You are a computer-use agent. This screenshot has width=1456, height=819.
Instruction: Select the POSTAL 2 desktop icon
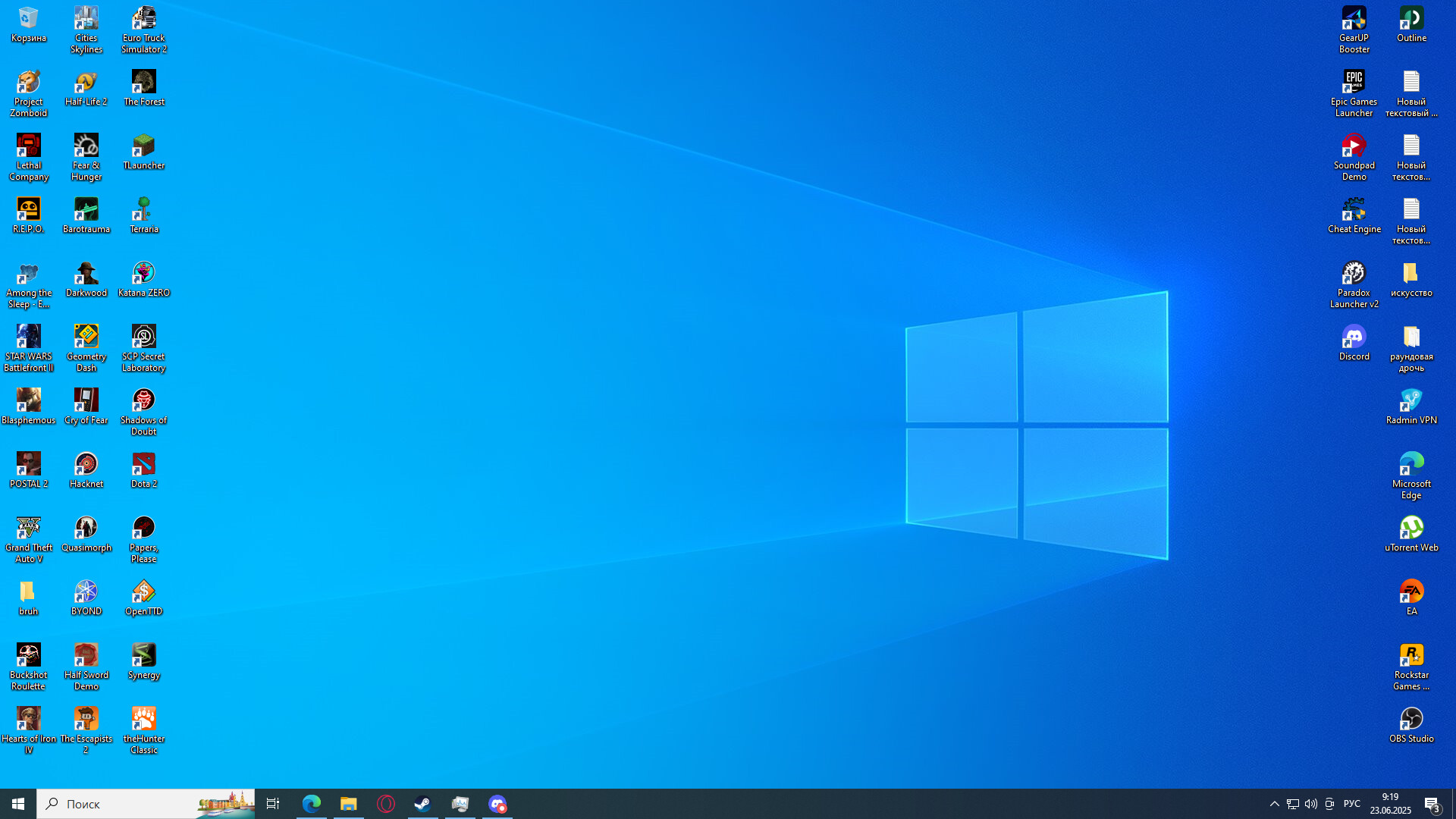[x=29, y=471]
